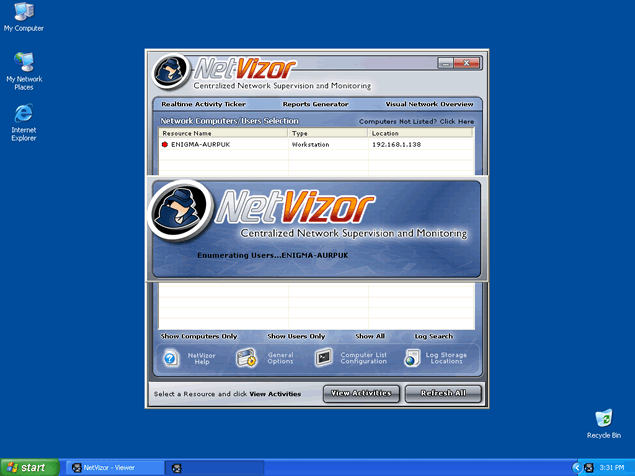Open NetVizor Help icon
Image resolution: width=635 pixels, height=476 pixels.
pos(171,358)
